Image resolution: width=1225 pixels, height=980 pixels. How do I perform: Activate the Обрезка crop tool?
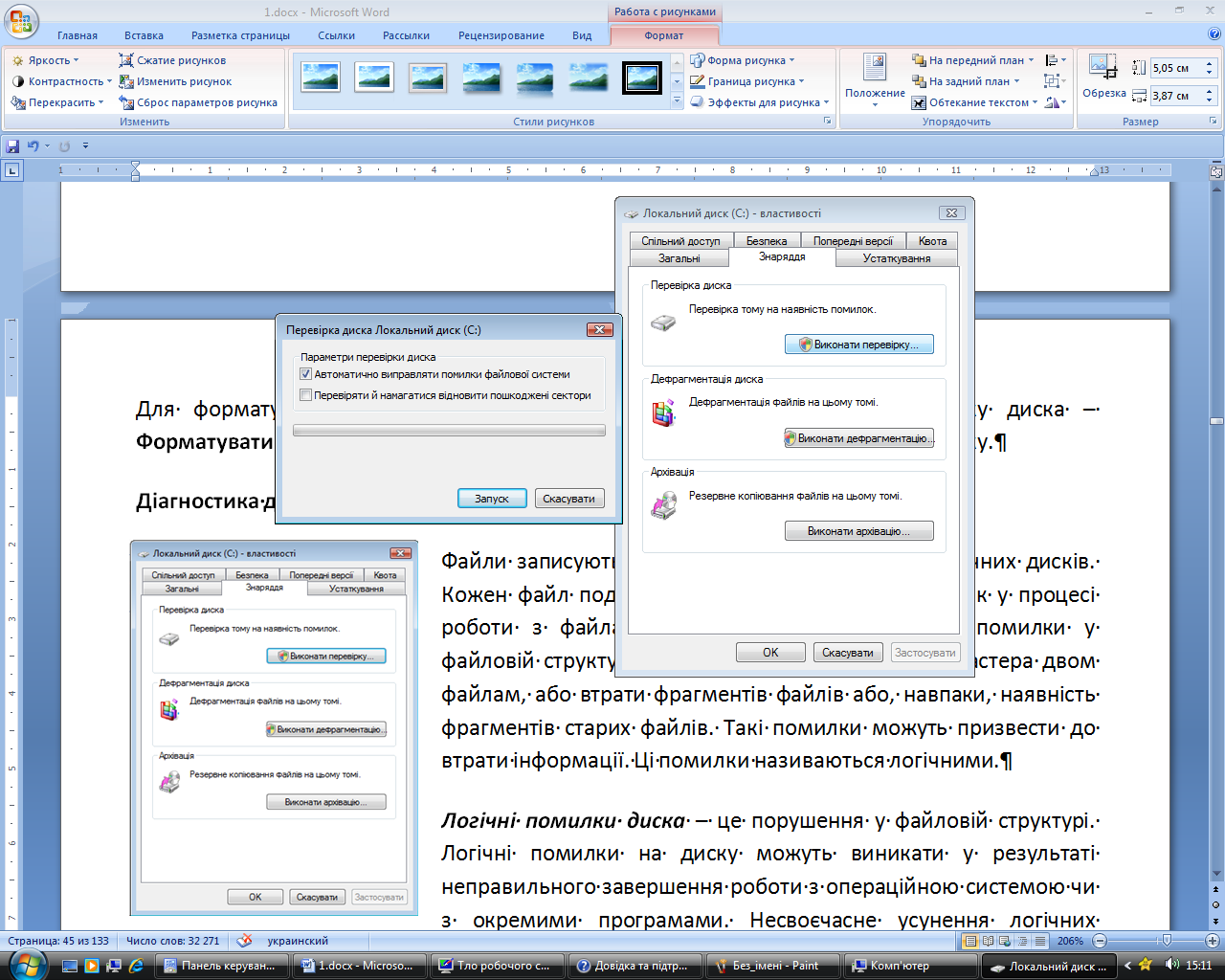click(x=1103, y=77)
